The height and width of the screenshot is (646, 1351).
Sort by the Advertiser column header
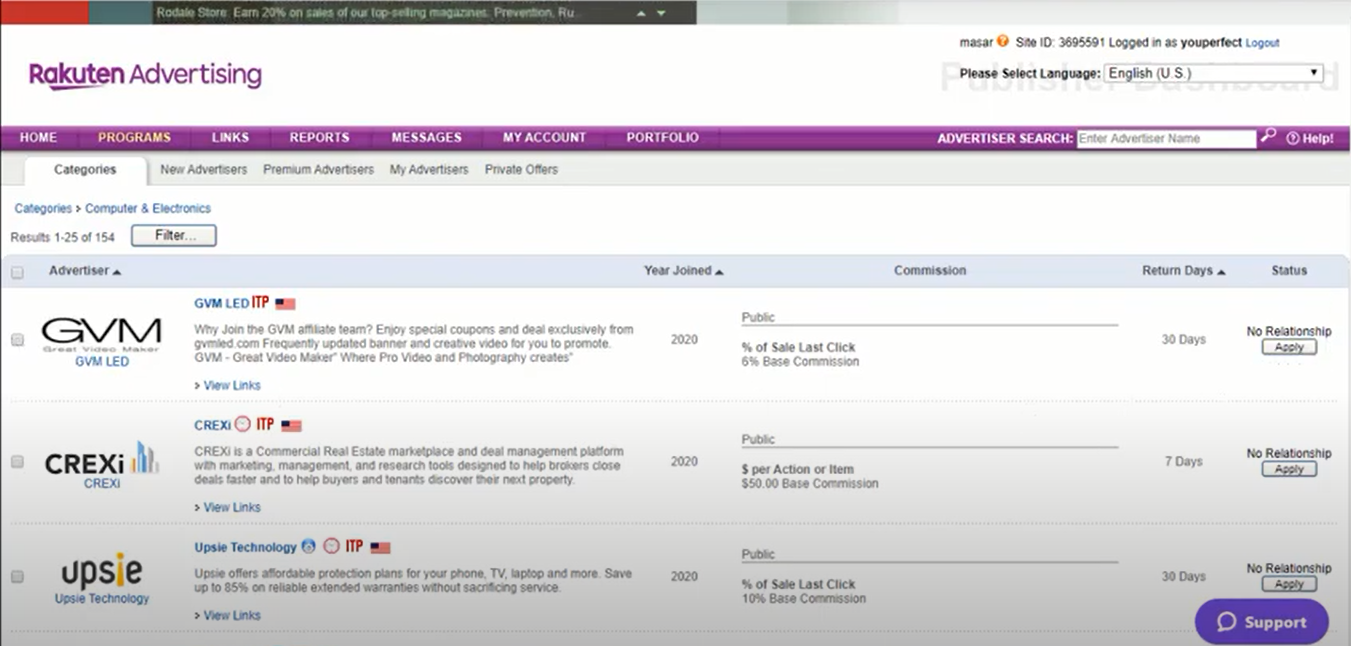85,271
